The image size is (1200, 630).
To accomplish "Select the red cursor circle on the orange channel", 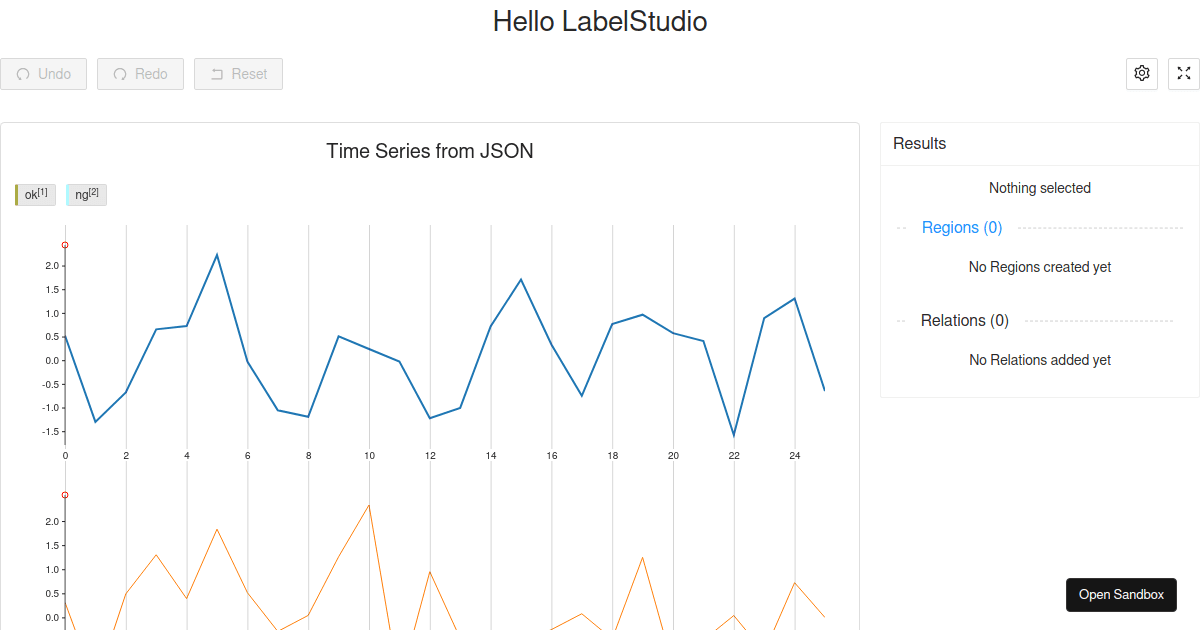I will coord(64,493).
